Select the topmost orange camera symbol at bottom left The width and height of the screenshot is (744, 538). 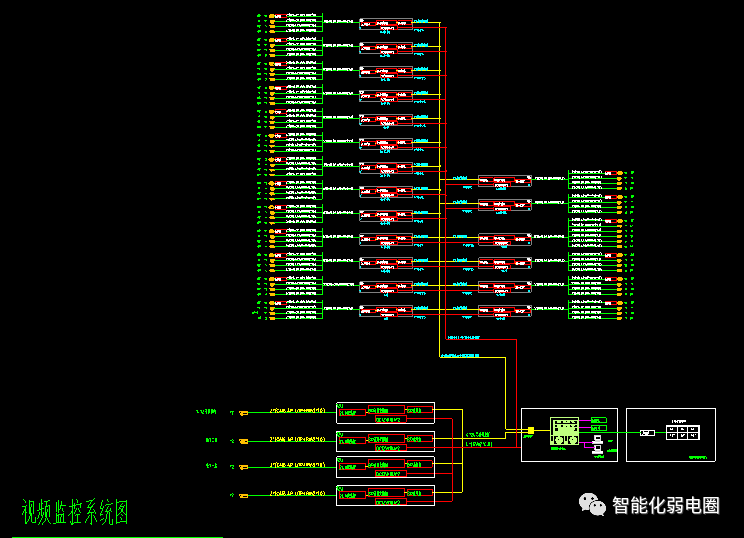[x=243, y=413]
